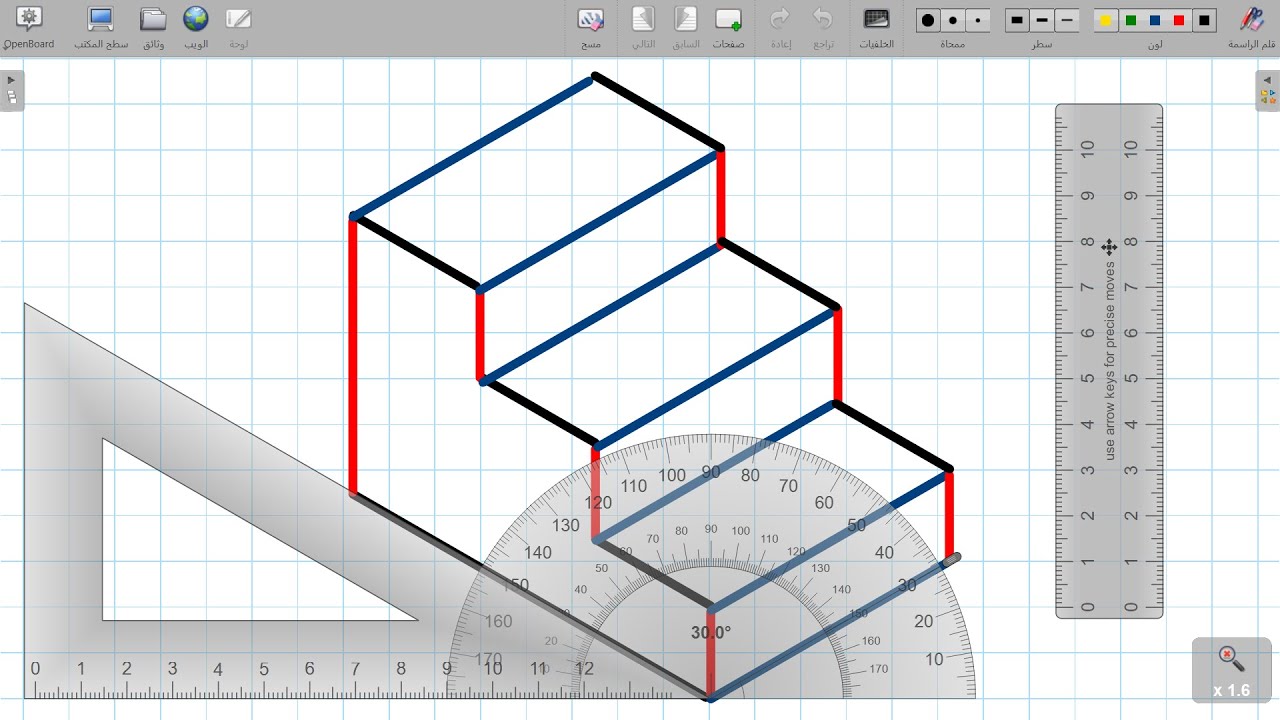Pick the red pen color
Image resolution: width=1280 pixels, height=720 pixels.
1180,20
